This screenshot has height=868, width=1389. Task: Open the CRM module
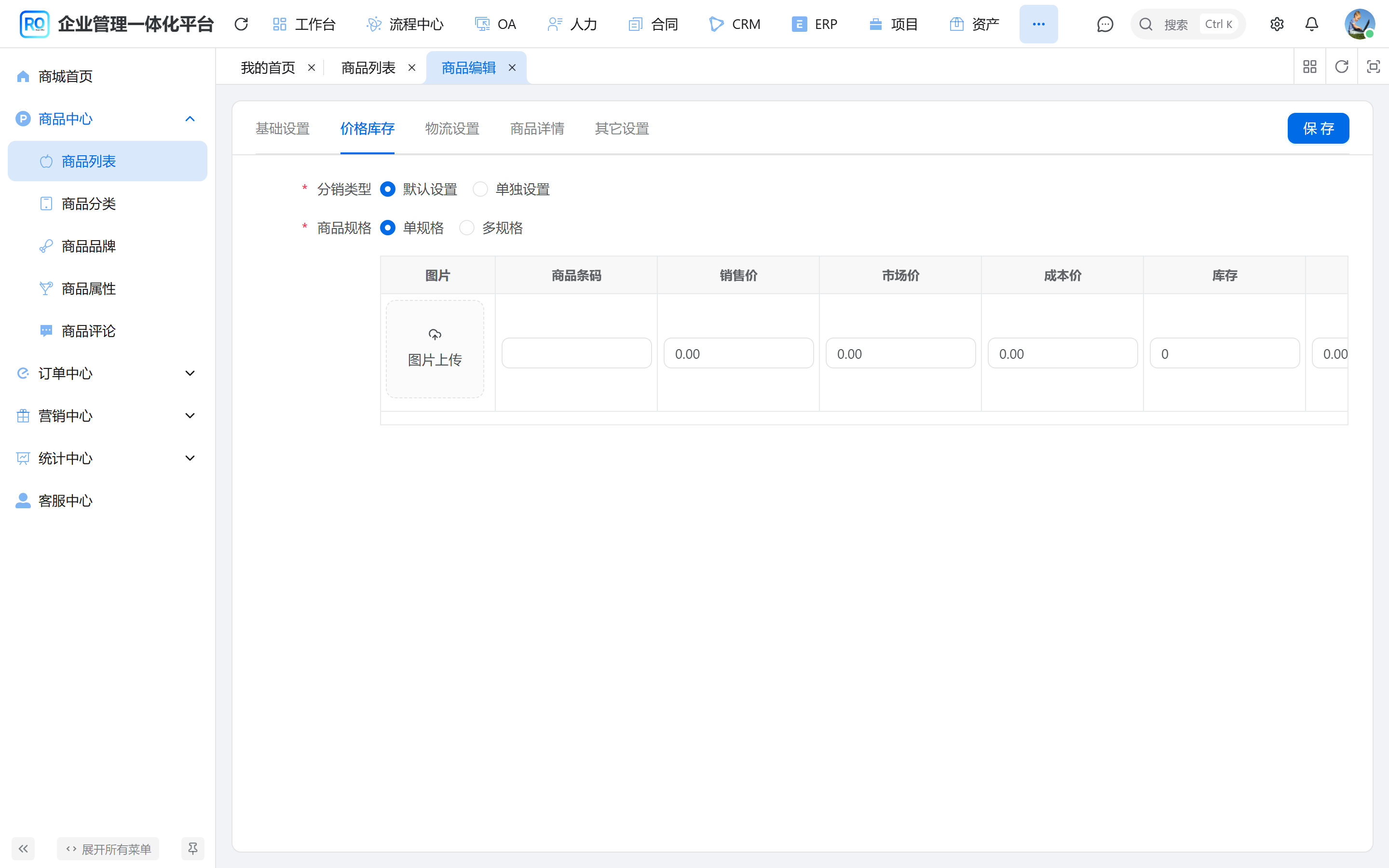(x=735, y=24)
